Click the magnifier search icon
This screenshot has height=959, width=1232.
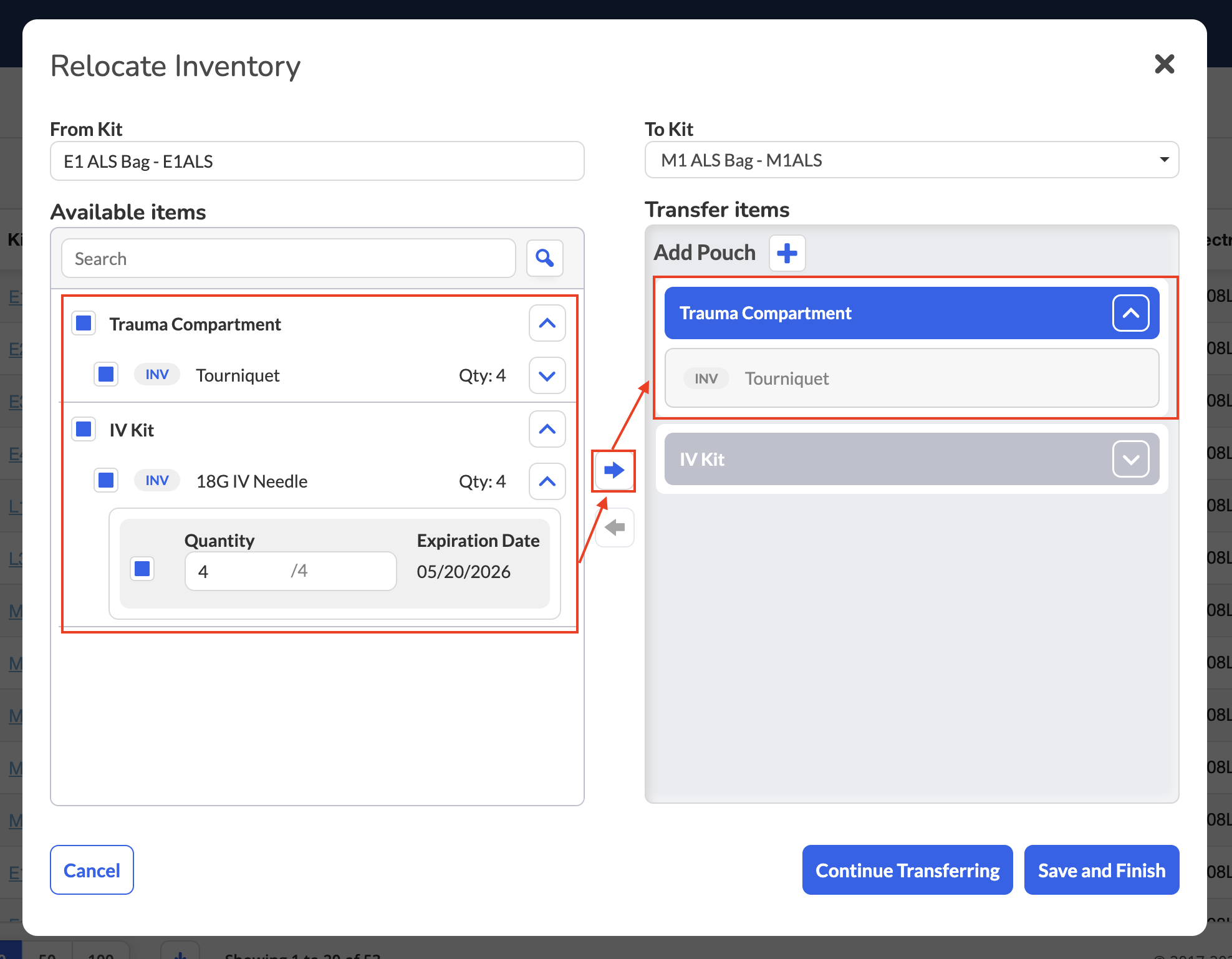coord(545,258)
